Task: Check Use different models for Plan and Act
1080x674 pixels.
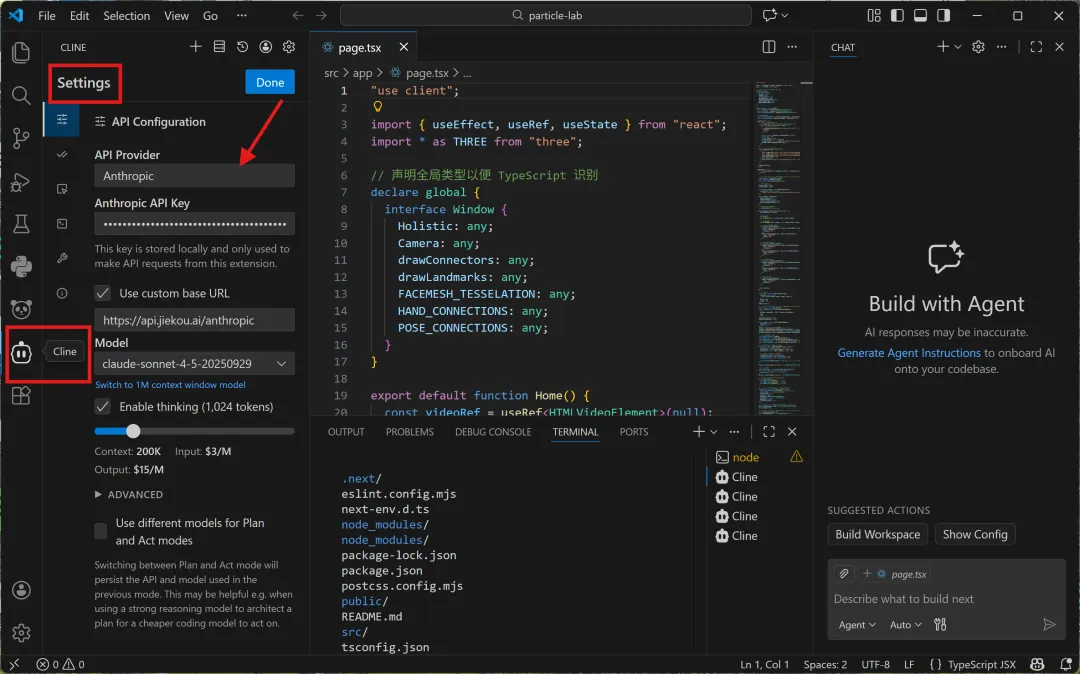Action: pos(101,531)
